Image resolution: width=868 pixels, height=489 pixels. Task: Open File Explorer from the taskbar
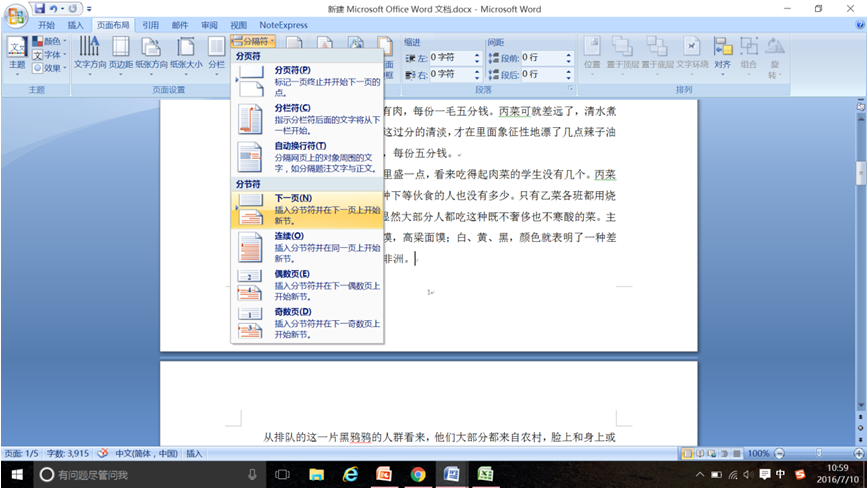pos(317,475)
